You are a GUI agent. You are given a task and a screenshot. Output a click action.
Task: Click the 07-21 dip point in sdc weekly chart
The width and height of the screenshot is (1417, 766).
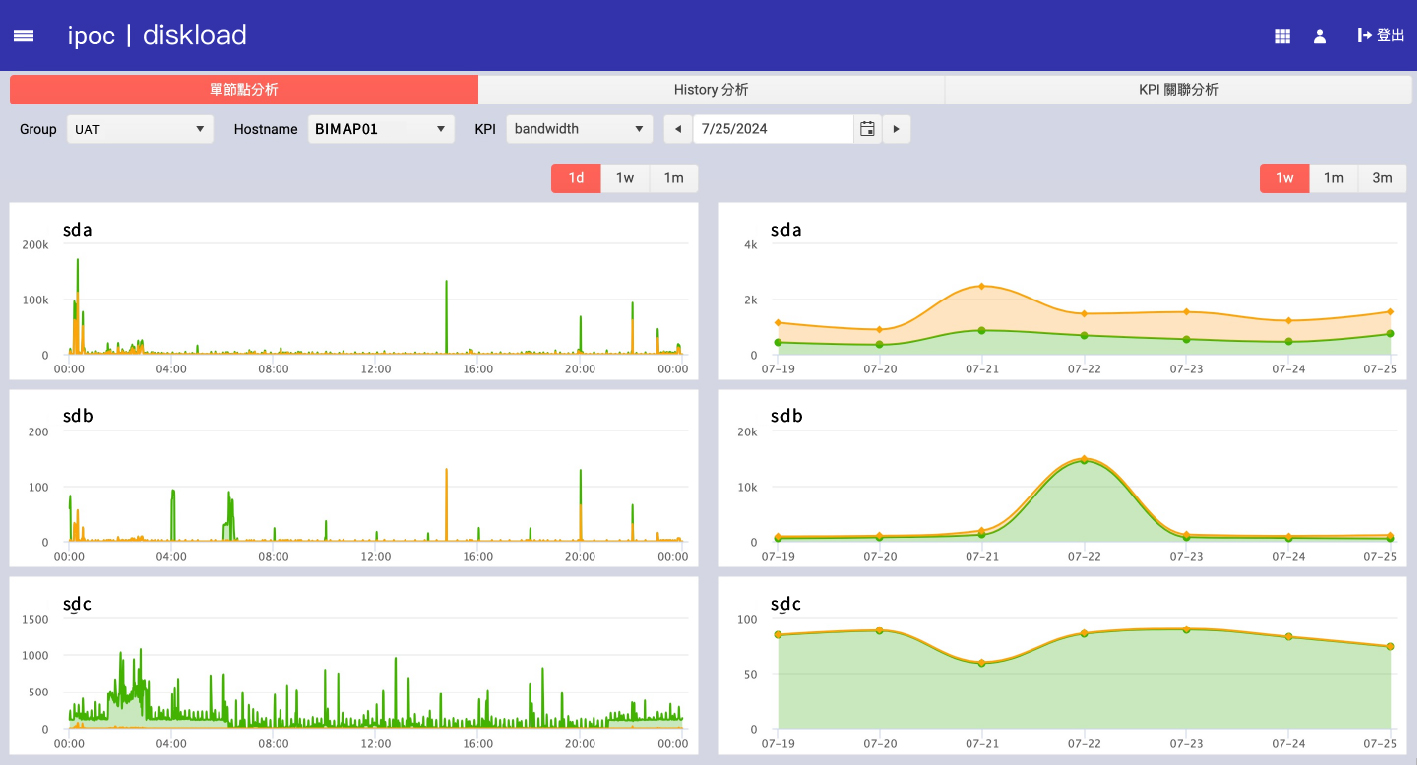coord(982,663)
